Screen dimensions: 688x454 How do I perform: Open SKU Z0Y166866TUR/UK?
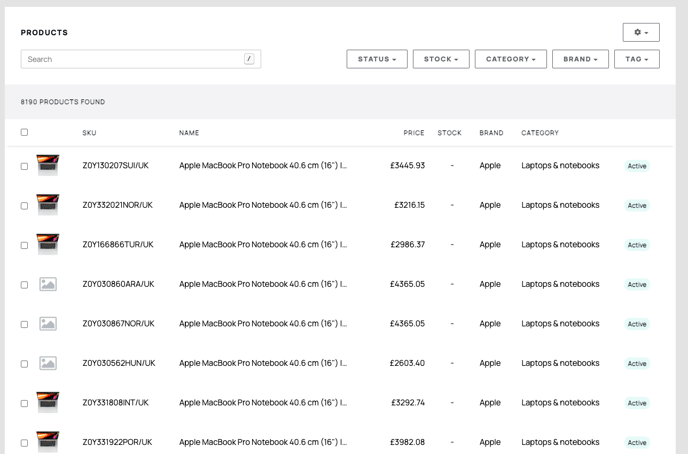(118, 244)
